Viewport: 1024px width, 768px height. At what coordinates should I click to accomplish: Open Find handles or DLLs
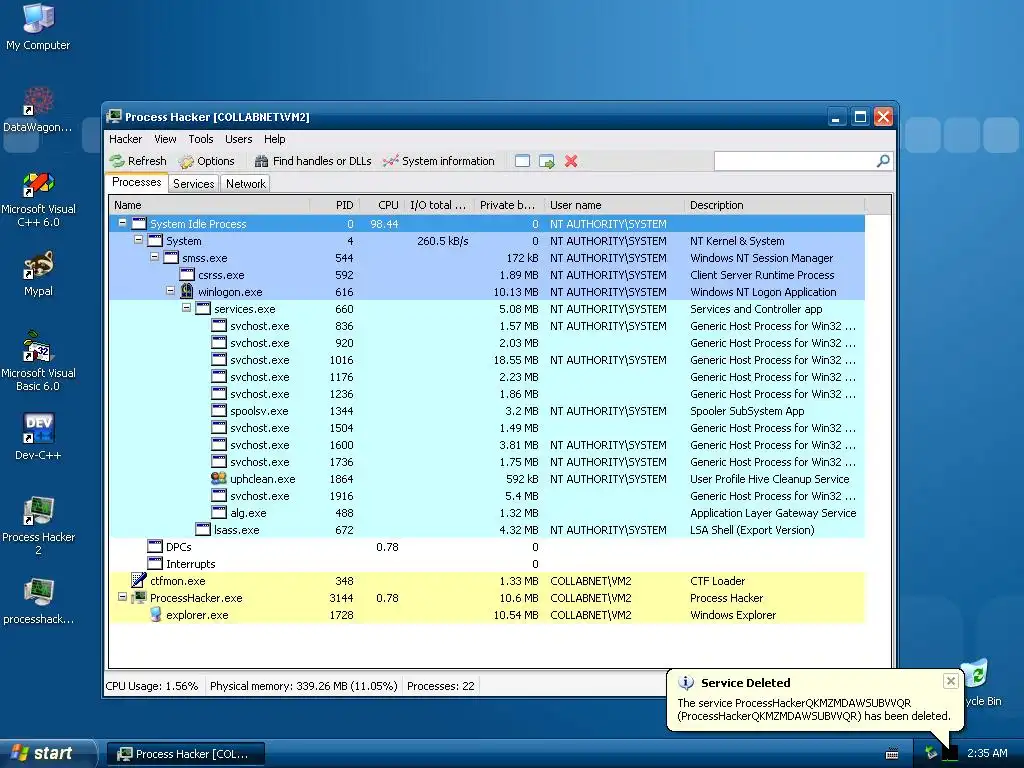(313, 161)
